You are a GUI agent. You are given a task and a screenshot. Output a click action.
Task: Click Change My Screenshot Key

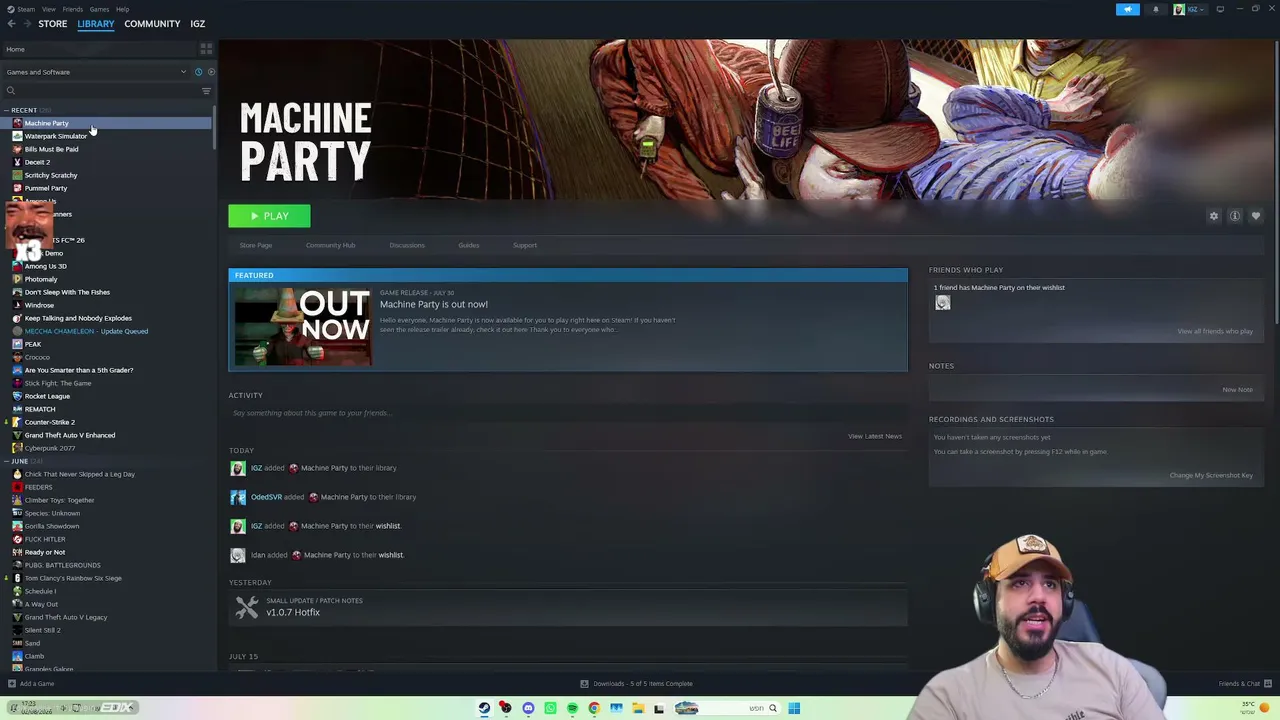pos(1211,475)
